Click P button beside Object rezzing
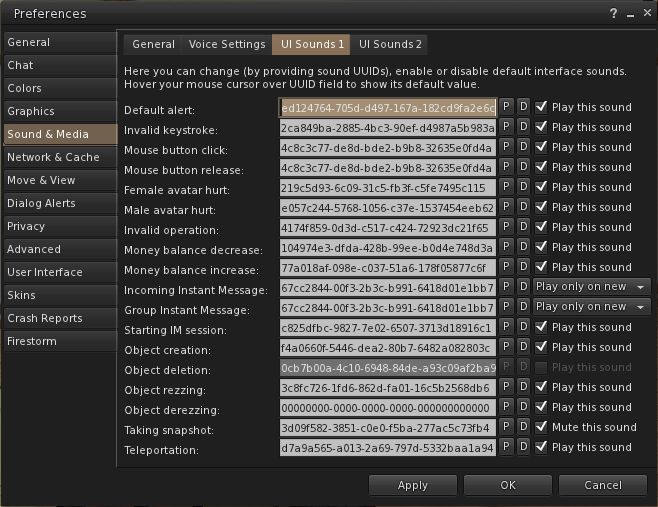 506,387
